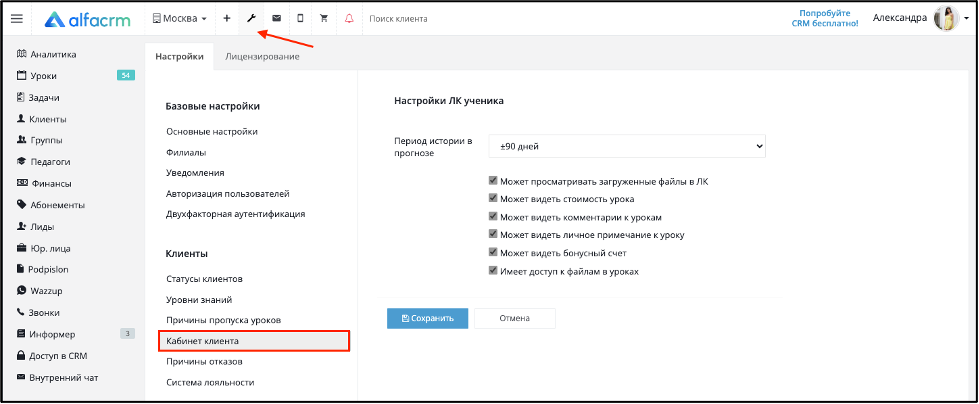Open the '±90 дней' period dropdown

coord(627,146)
